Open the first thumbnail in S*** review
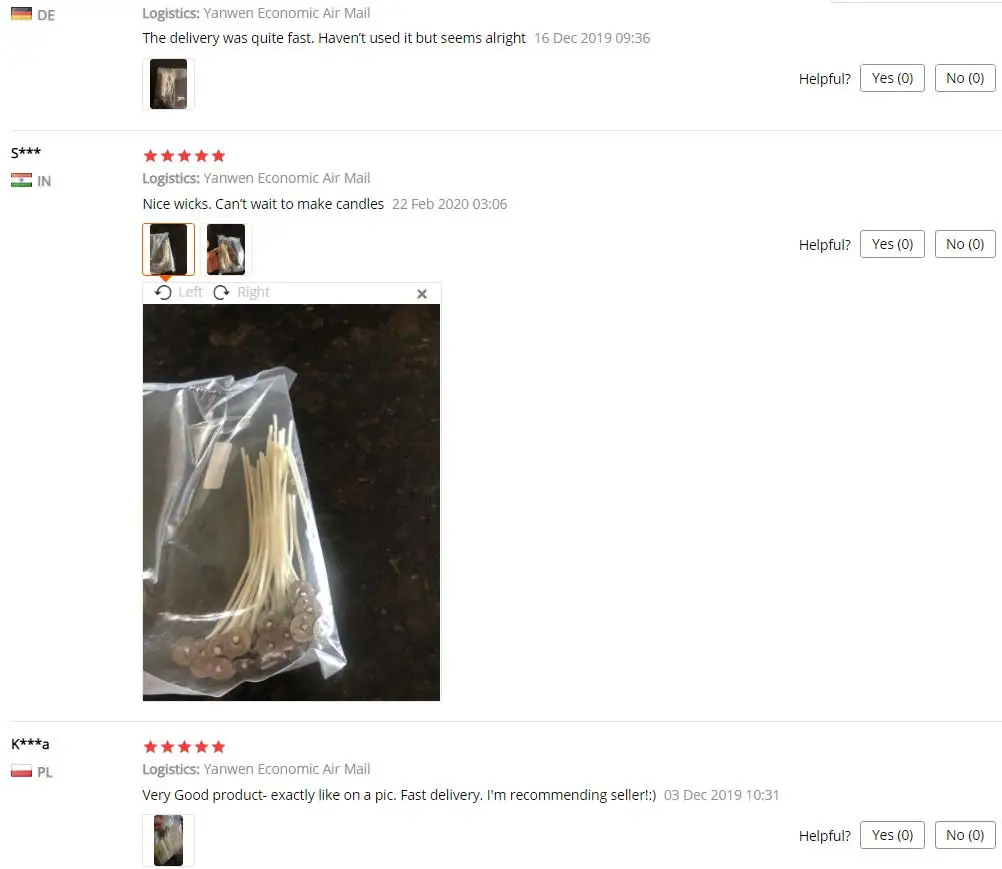This screenshot has height=869, width=1002. point(169,249)
